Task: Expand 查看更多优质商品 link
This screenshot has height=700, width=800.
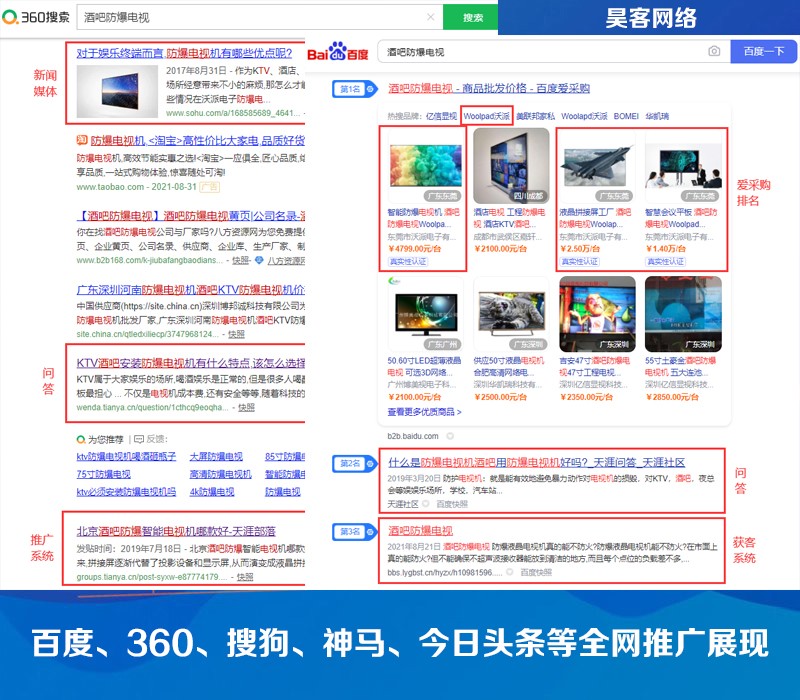Action: point(425,411)
